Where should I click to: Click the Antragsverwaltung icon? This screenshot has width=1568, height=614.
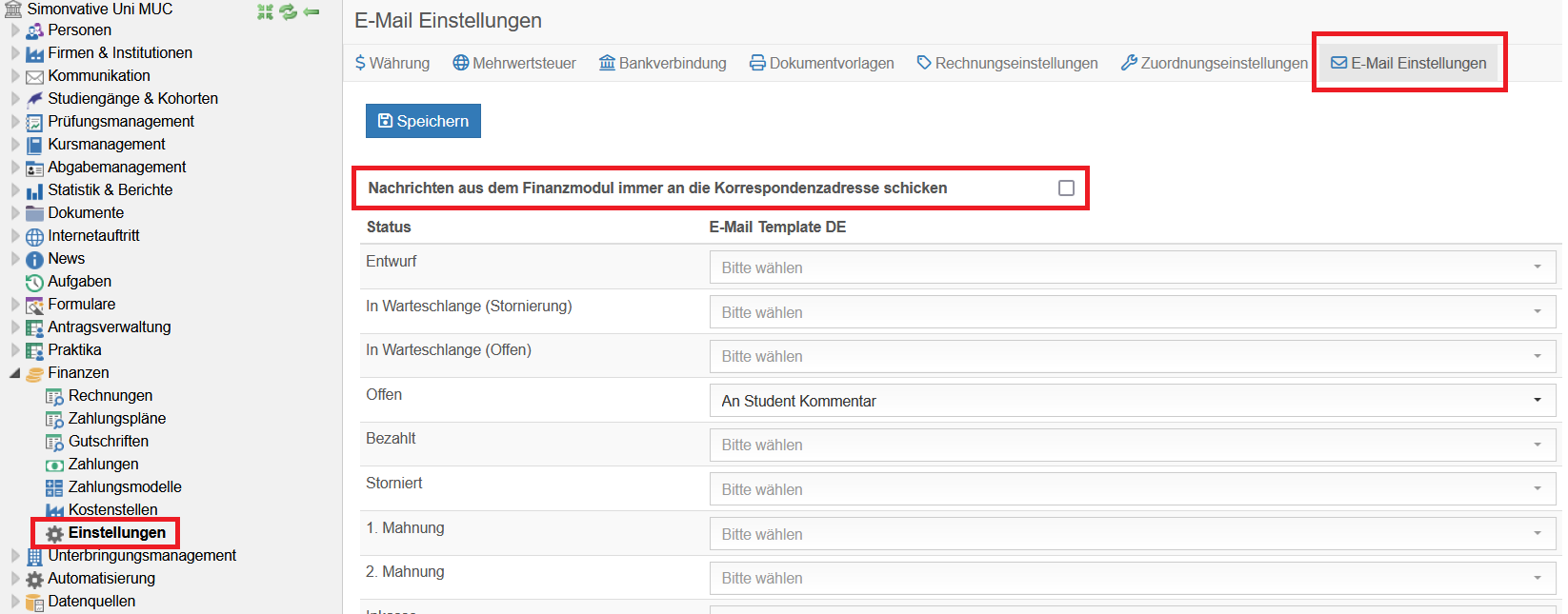point(35,327)
